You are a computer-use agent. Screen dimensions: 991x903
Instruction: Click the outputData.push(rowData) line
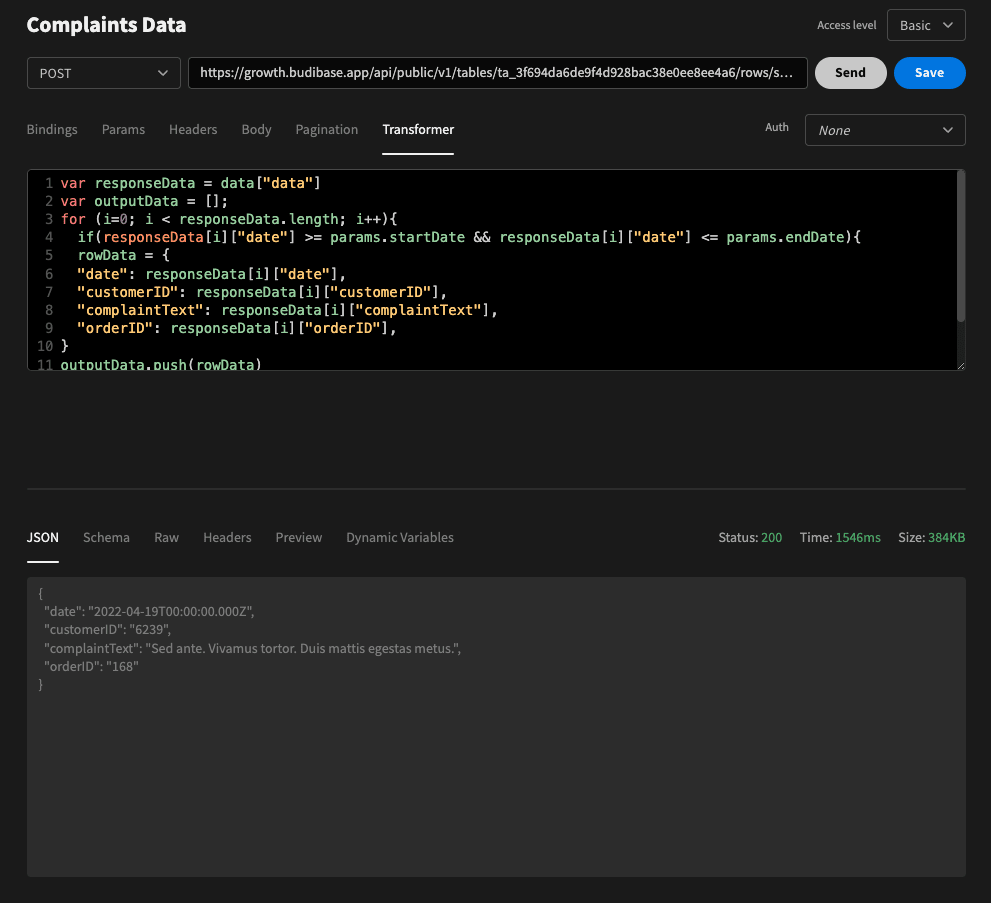point(161,365)
